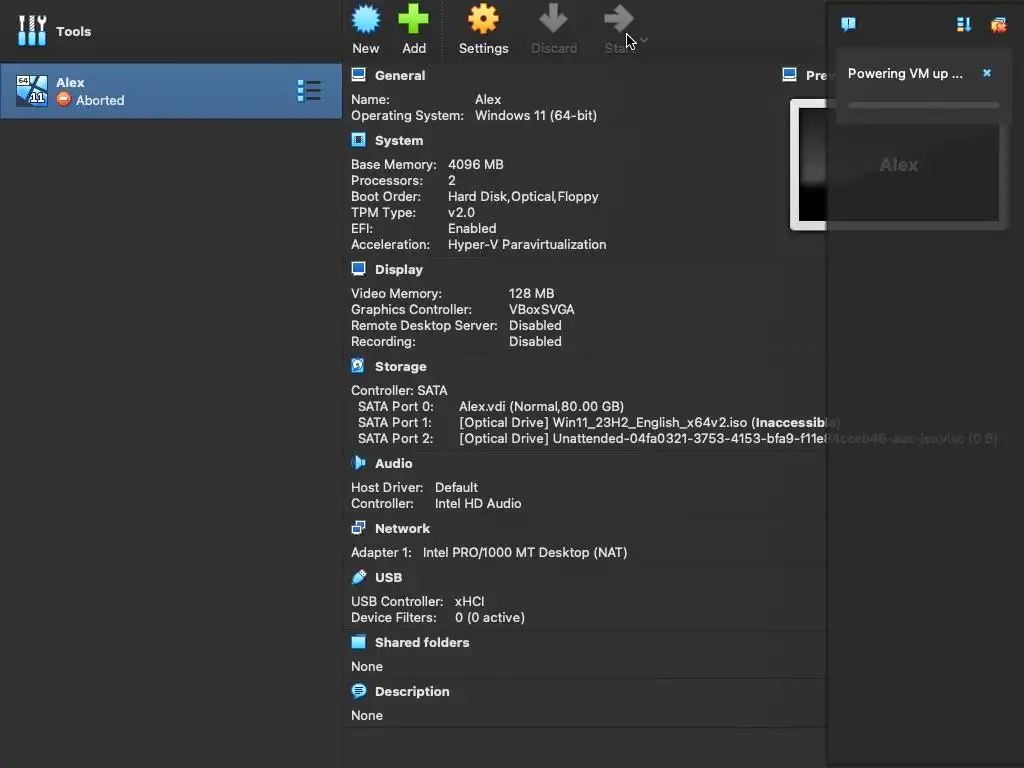
Task: Click the Audio speaker icon
Action: click(x=359, y=462)
